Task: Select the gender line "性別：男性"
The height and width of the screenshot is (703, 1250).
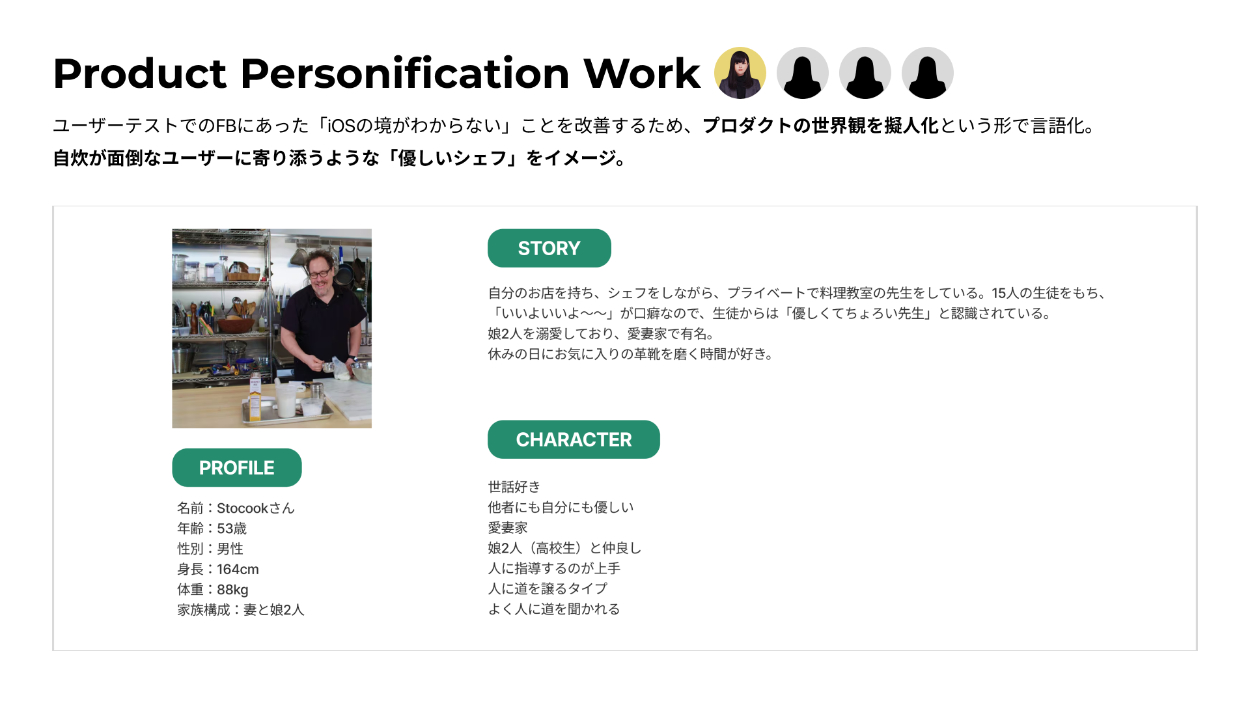Action: point(210,548)
